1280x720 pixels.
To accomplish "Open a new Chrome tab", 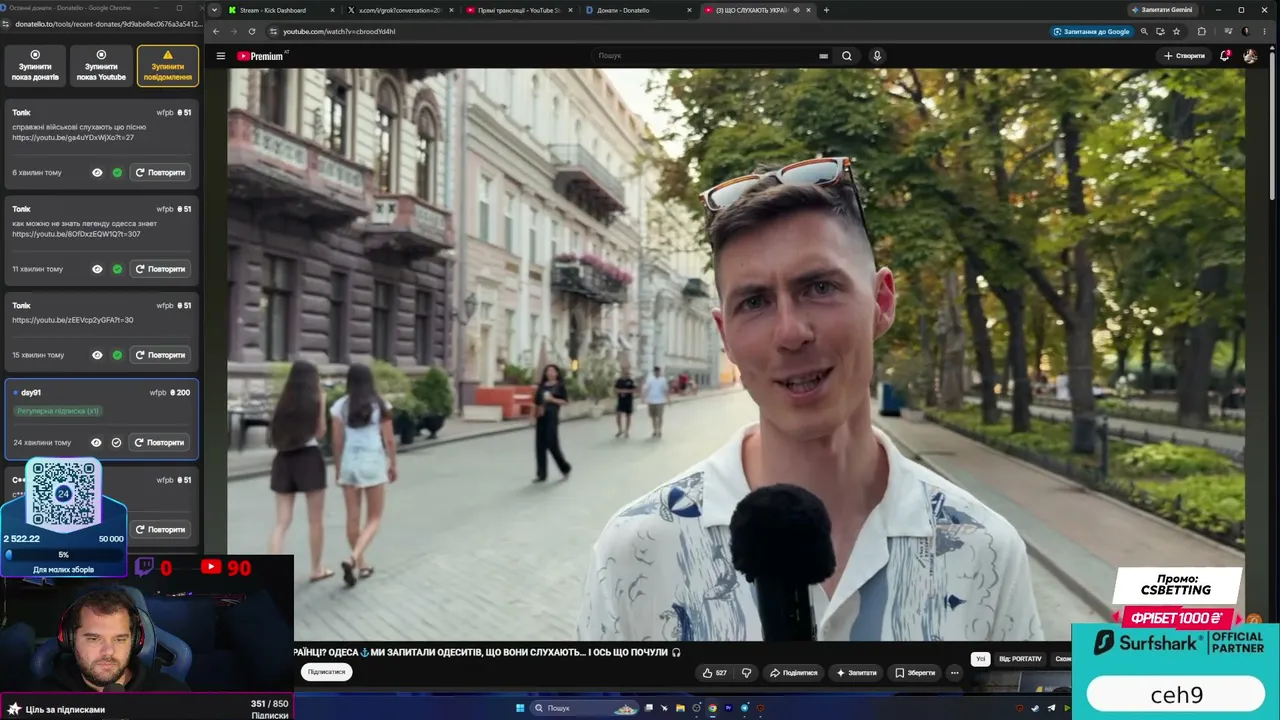I will point(826,10).
